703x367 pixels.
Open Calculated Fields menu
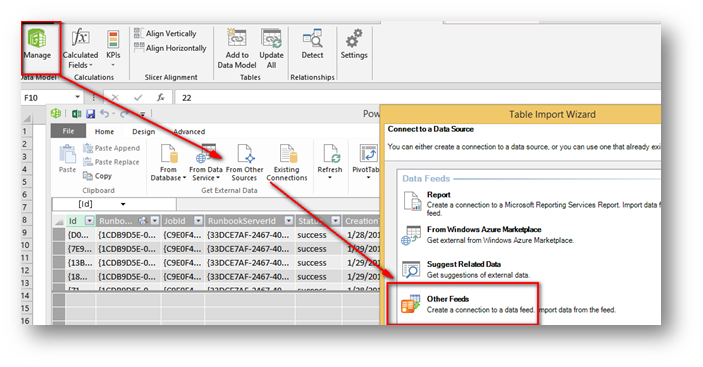click(80, 48)
